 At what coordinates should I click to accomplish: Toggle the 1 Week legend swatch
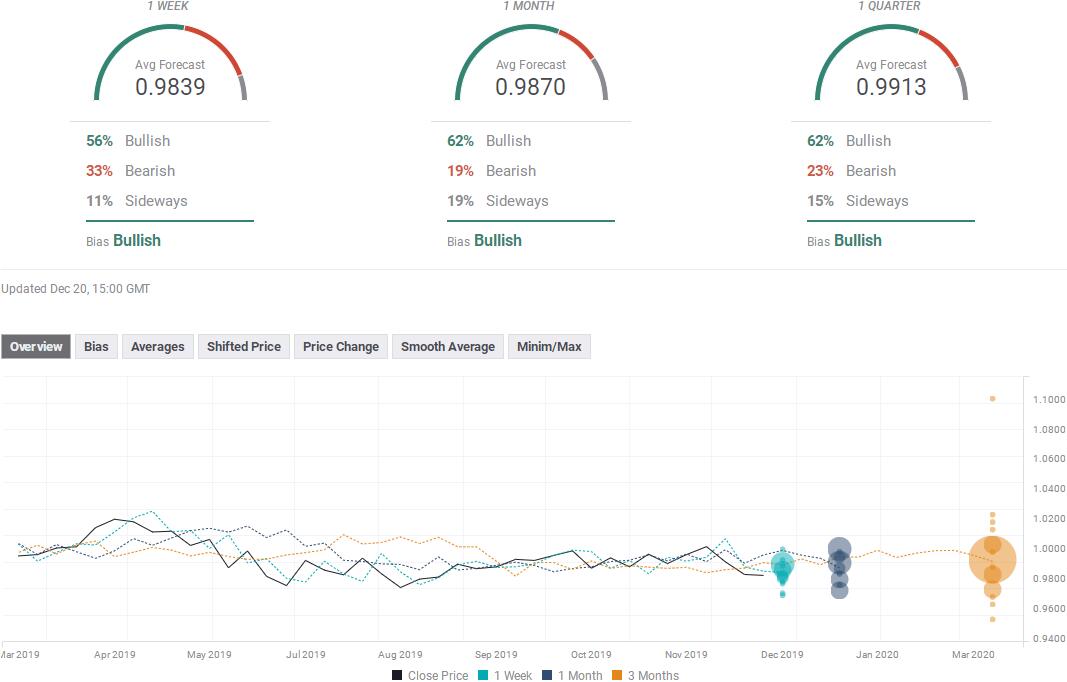pyautogui.click(x=483, y=675)
